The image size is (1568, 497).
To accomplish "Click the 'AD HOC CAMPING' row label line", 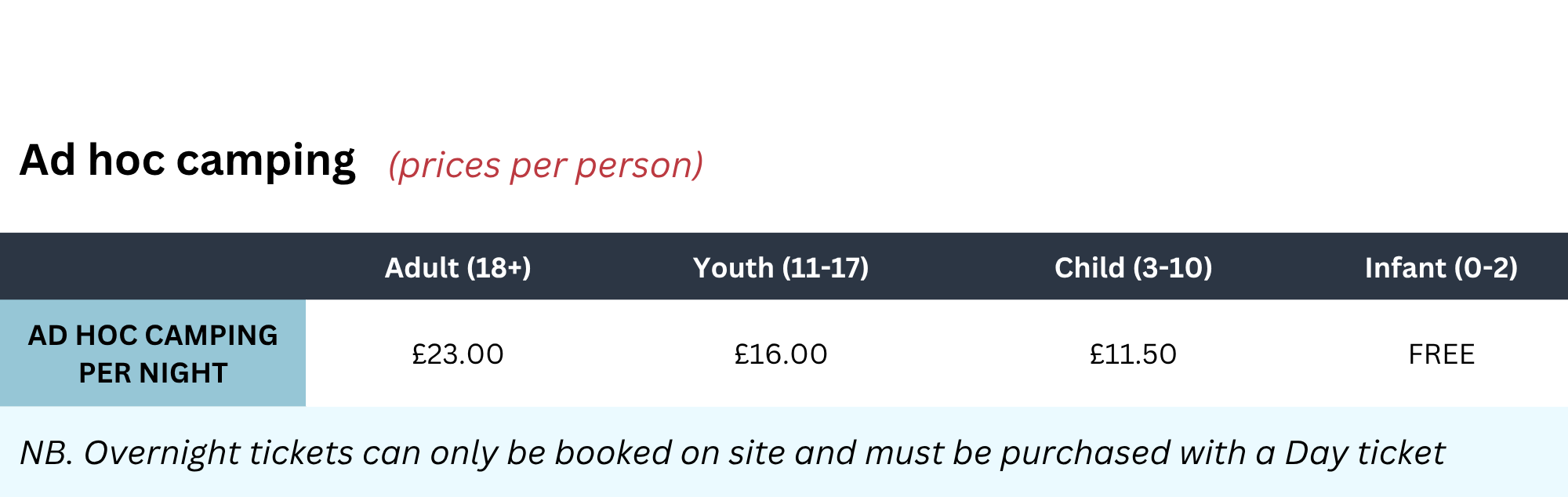I will pyautogui.click(x=153, y=336).
